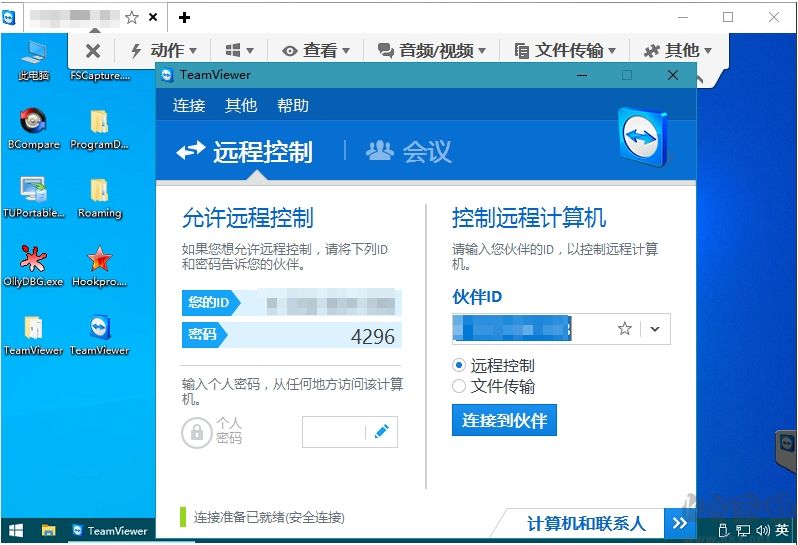The image size is (798, 545).
Task: Select the 远程控制 radio button
Action: tap(459, 365)
